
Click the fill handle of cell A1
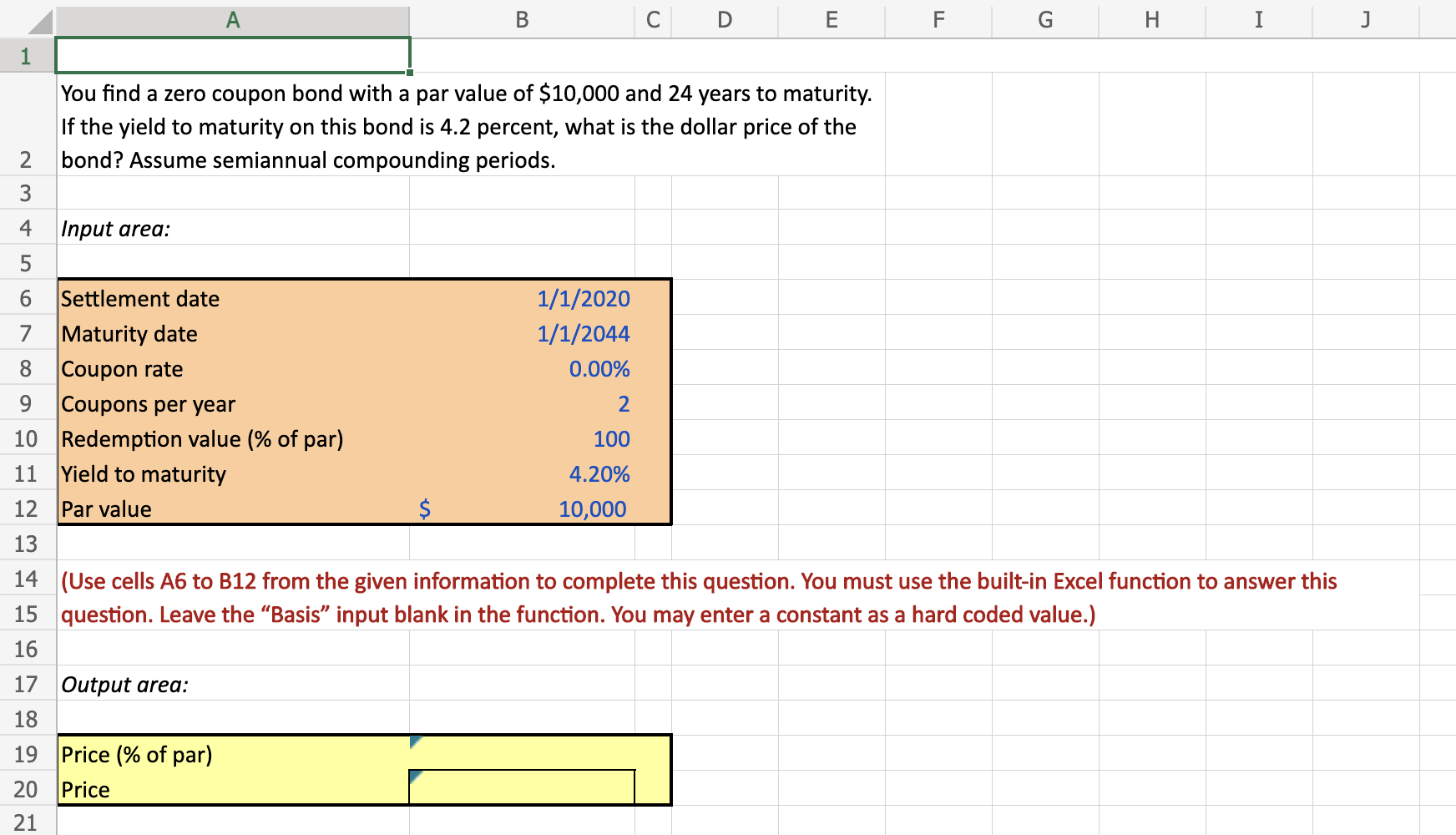pyautogui.click(x=410, y=73)
